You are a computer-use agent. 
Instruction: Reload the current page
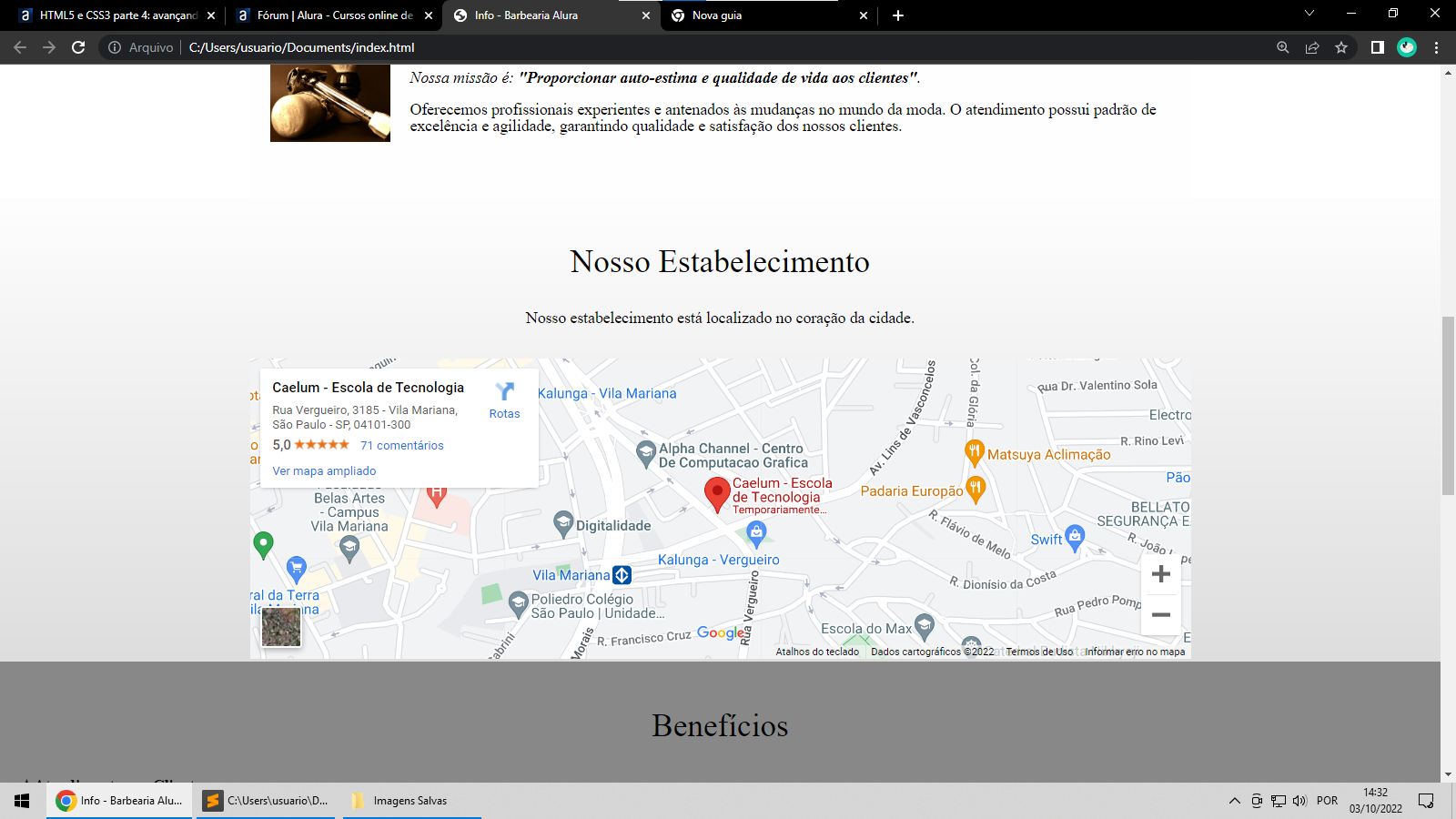tap(78, 47)
